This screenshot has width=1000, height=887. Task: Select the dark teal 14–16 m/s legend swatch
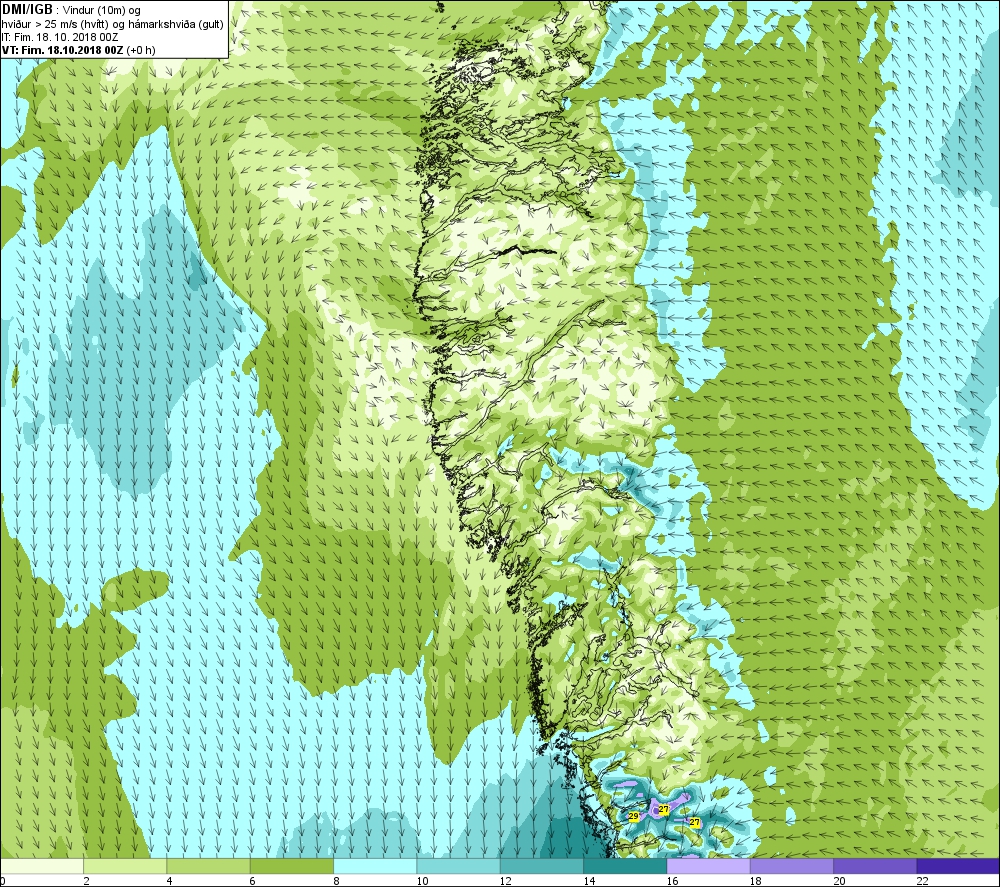point(625,866)
